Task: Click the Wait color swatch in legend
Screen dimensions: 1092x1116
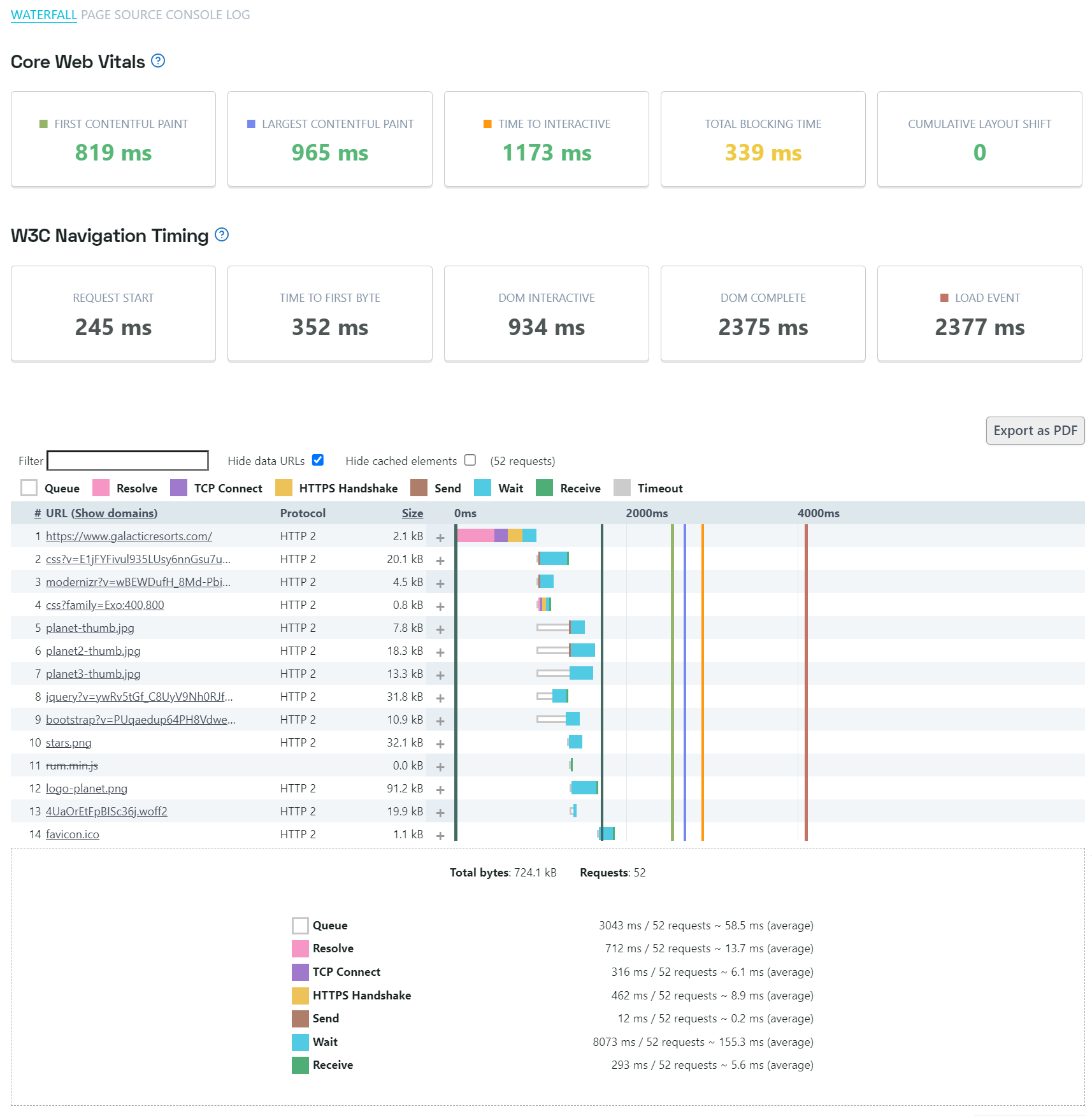Action: (x=482, y=488)
